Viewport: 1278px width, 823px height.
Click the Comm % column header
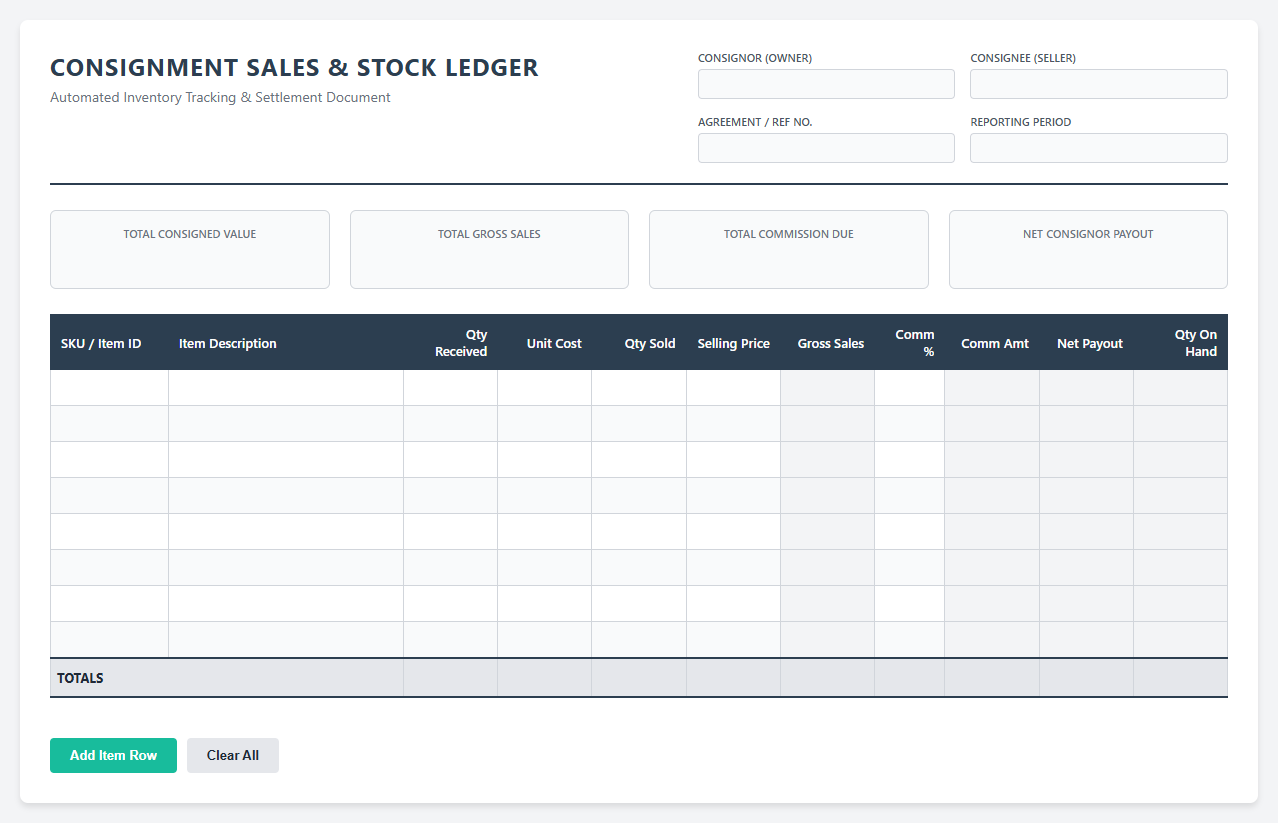(909, 343)
